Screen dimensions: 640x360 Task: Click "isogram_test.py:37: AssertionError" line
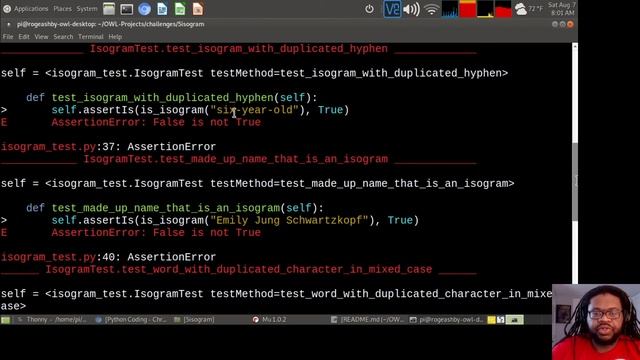[x=109, y=147]
